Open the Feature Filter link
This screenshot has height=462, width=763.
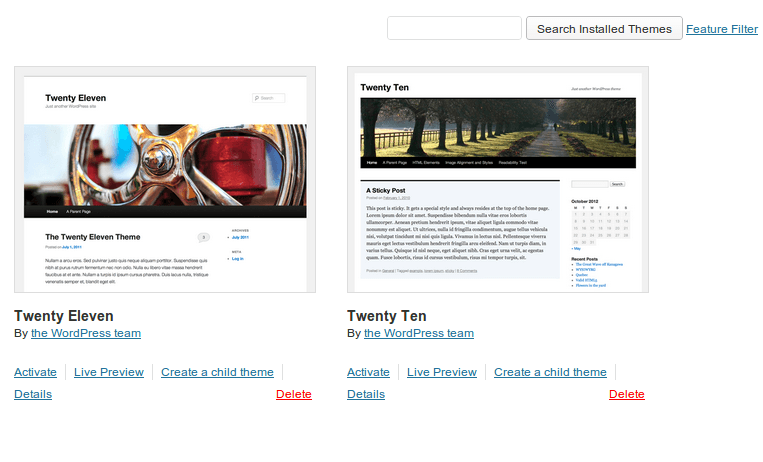(722, 29)
